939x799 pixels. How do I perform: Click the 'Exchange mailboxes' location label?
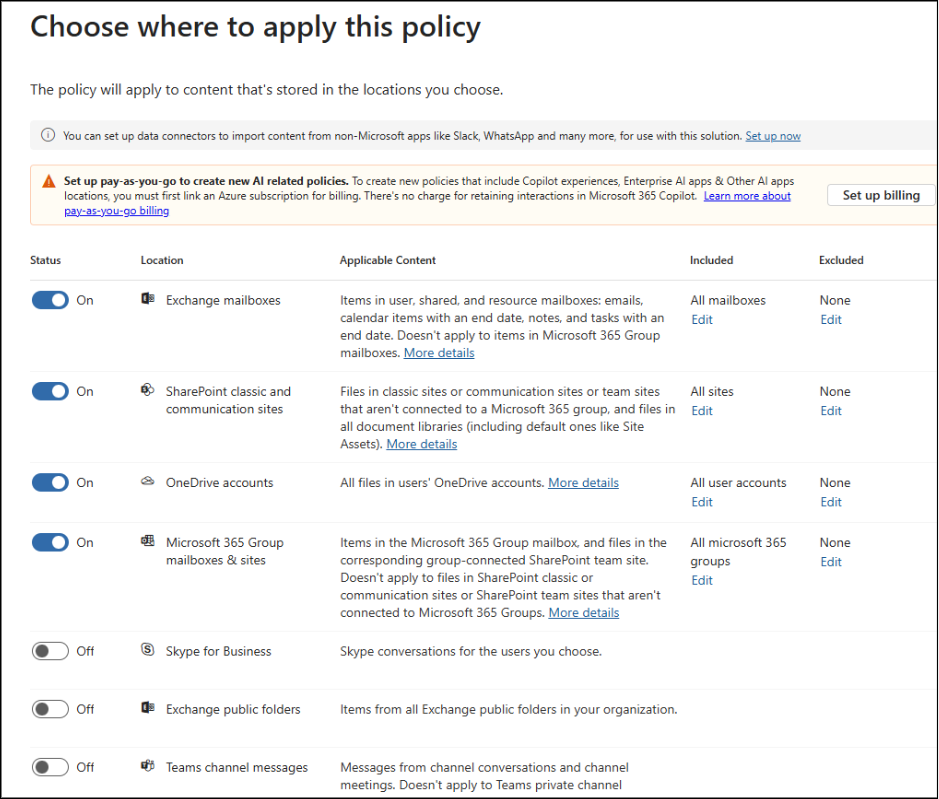[223, 301]
